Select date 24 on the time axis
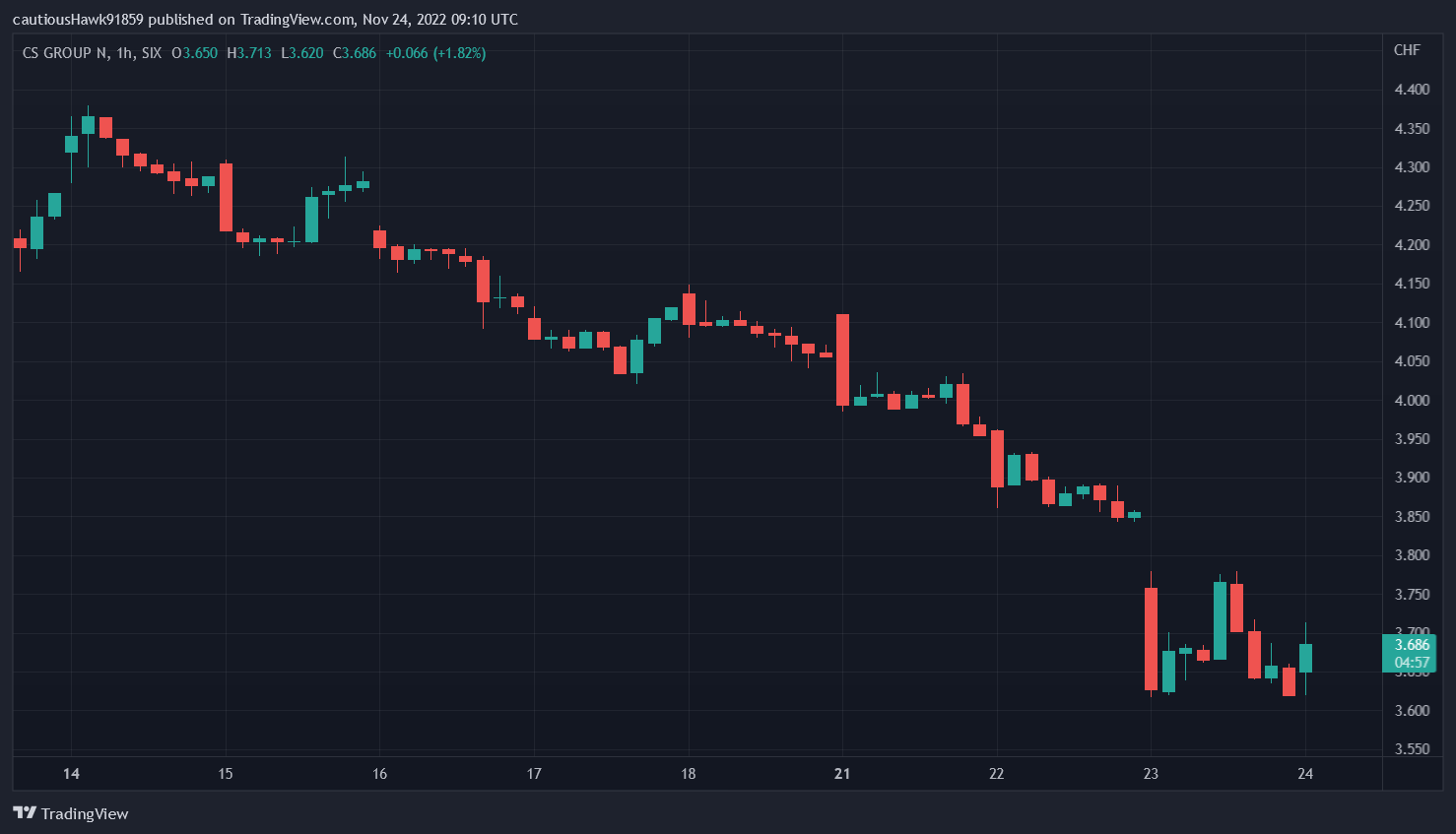Screen dimensions: 1456x834 coord(1305,774)
